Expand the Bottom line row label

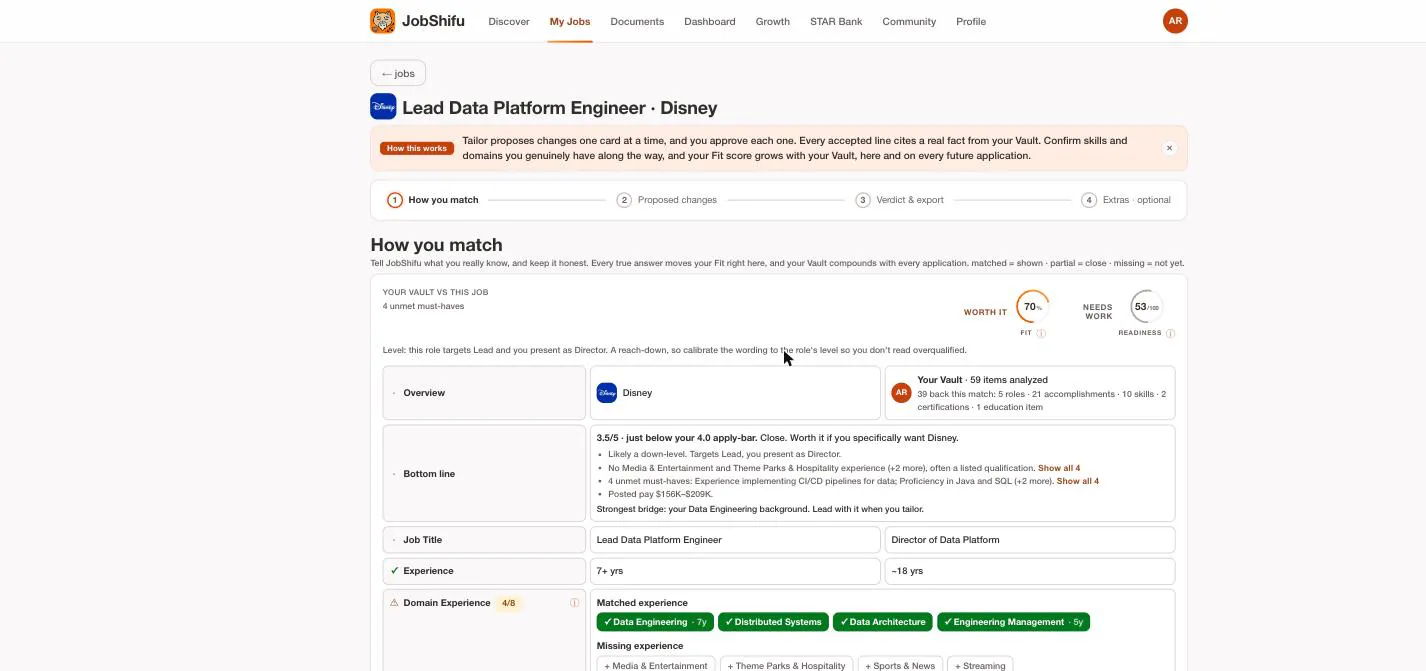[484, 474]
